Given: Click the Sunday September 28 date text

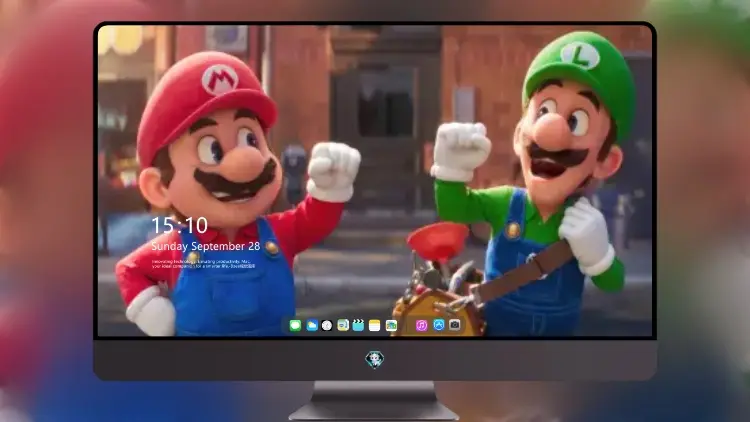Looking at the screenshot, I should click(x=206, y=246).
